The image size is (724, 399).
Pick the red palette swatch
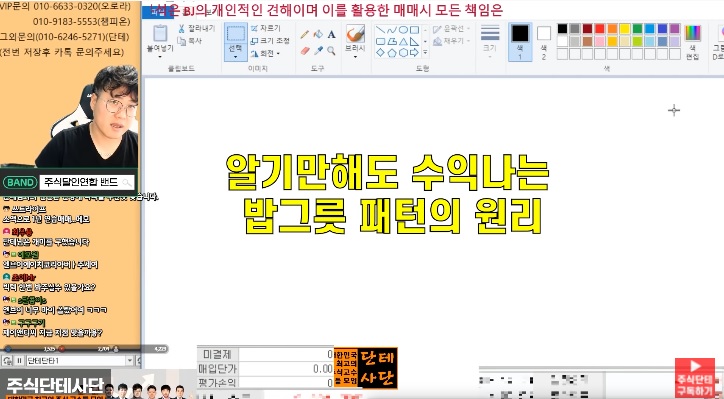[600, 29]
